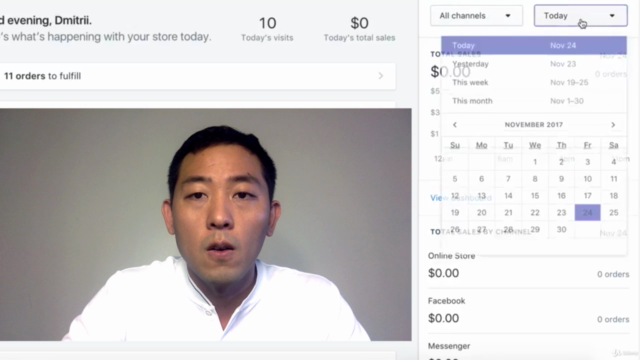Viewport: 640px width, 360px height.
Task: Pick November 18 in the calendar
Action: [613, 196]
